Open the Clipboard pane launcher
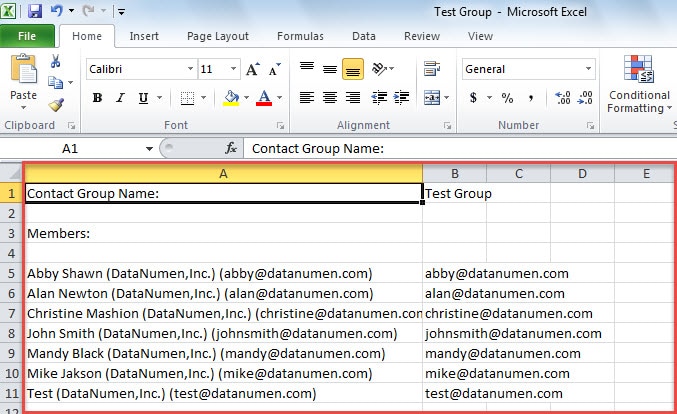The image size is (677, 414). 71,126
